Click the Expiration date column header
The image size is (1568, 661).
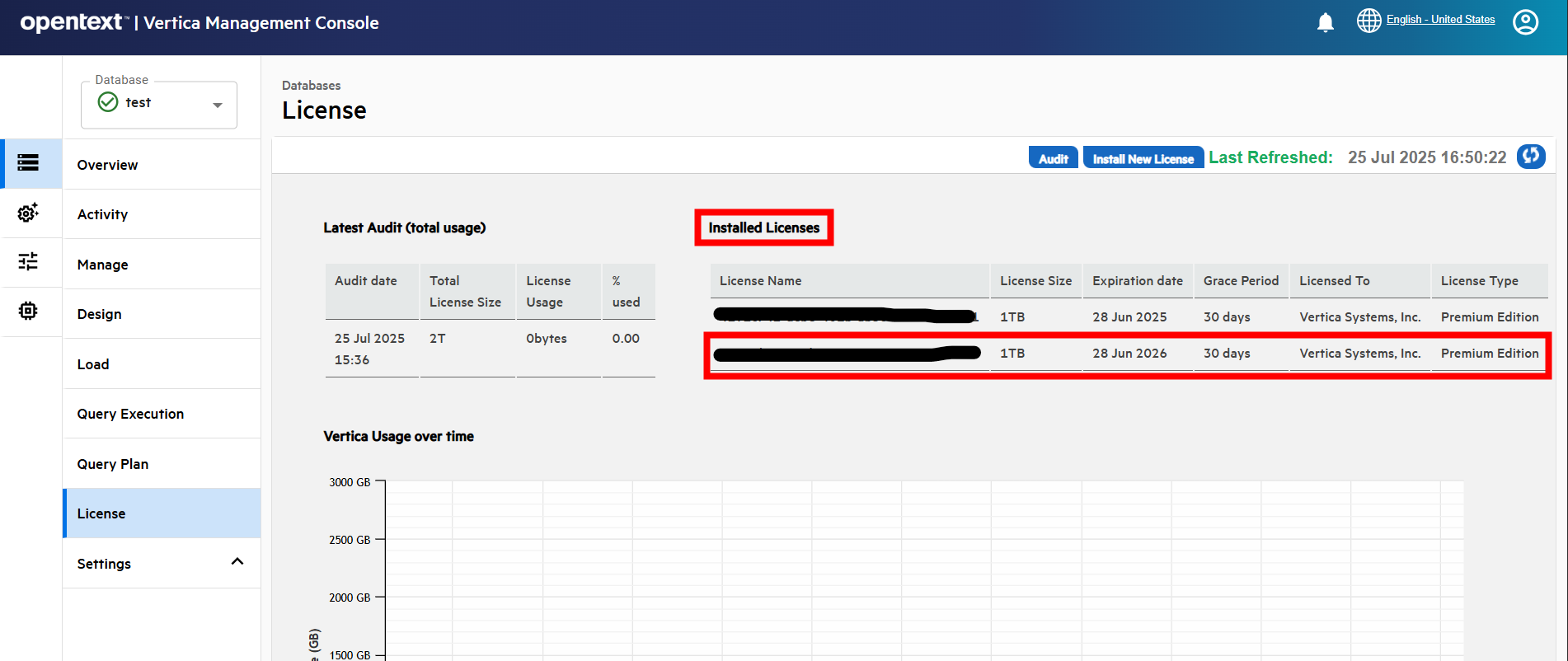tap(1137, 281)
